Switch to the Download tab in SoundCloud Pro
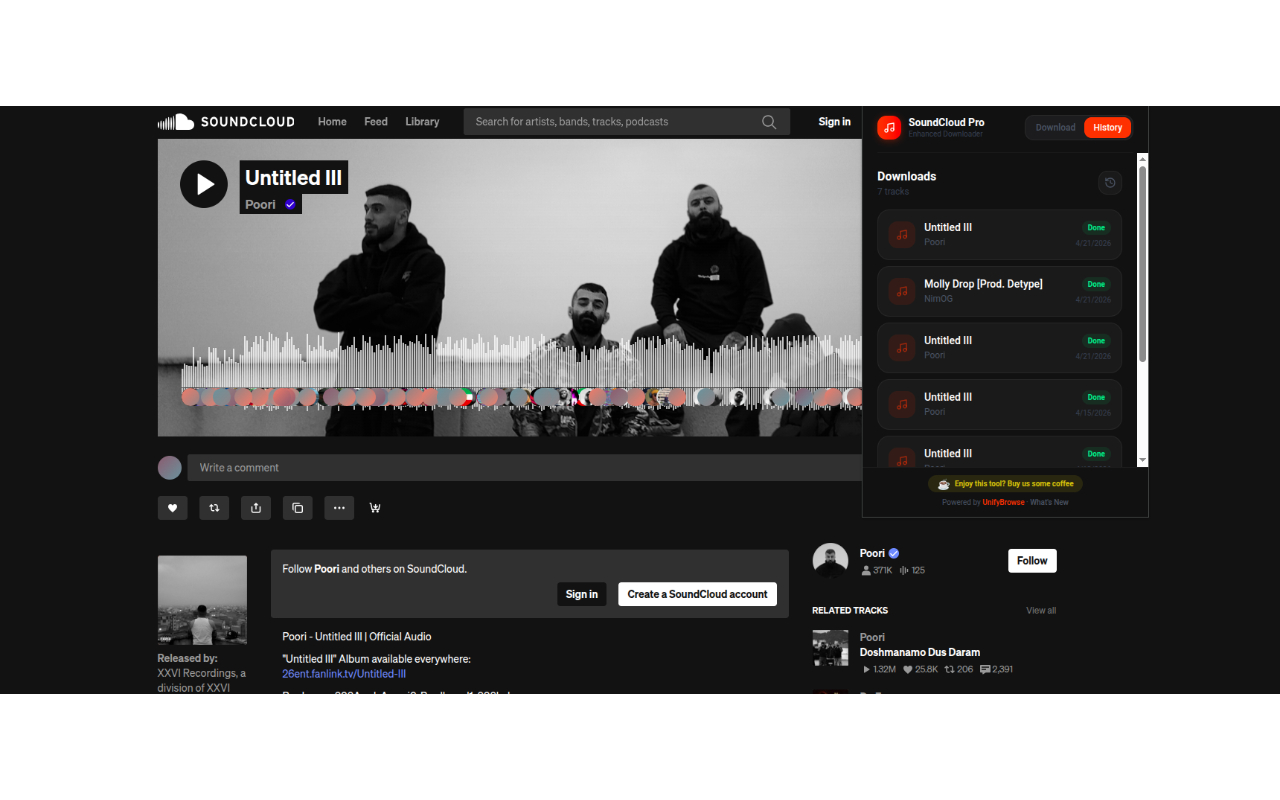Image resolution: width=1280 pixels, height=800 pixels. (1055, 127)
